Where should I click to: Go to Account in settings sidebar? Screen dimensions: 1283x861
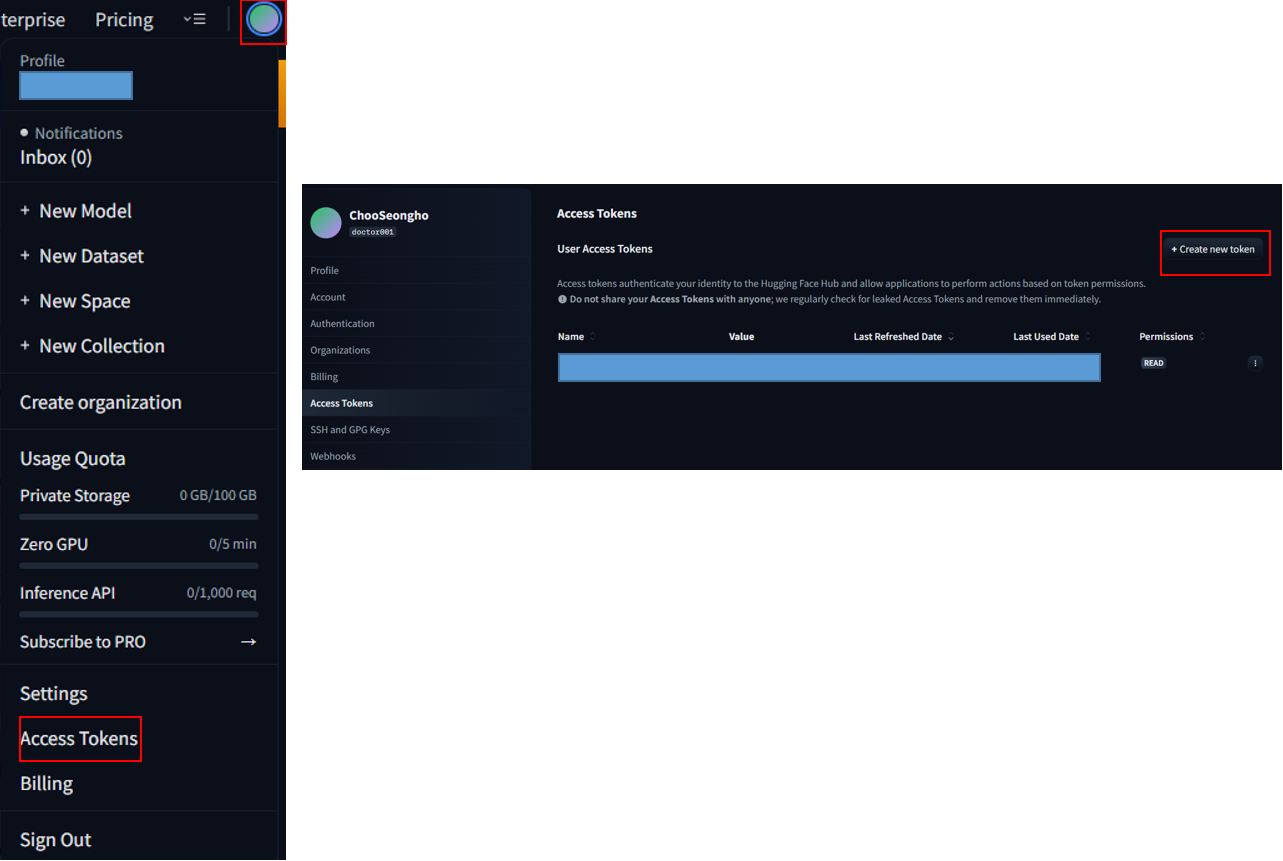click(x=328, y=297)
